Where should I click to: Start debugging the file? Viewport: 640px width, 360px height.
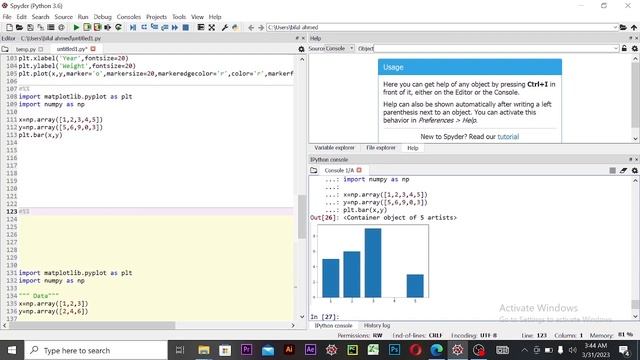[x=133, y=27]
